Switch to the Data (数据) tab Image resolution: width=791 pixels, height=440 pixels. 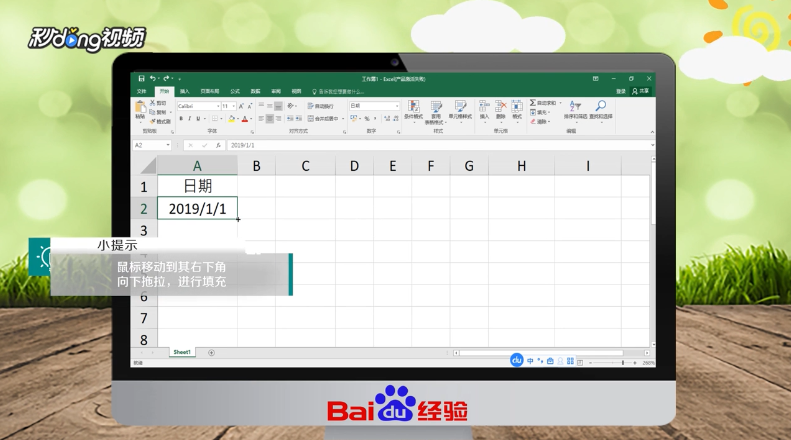pyautogui.click(x=255, y=91)
